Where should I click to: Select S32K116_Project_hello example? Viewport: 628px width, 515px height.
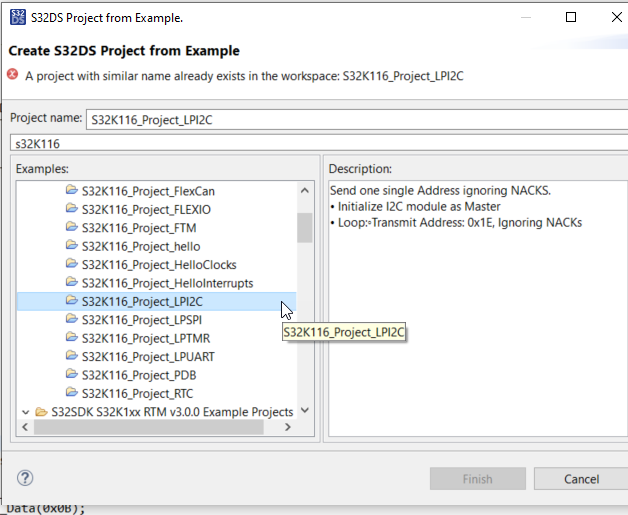(x=141, y=246)
